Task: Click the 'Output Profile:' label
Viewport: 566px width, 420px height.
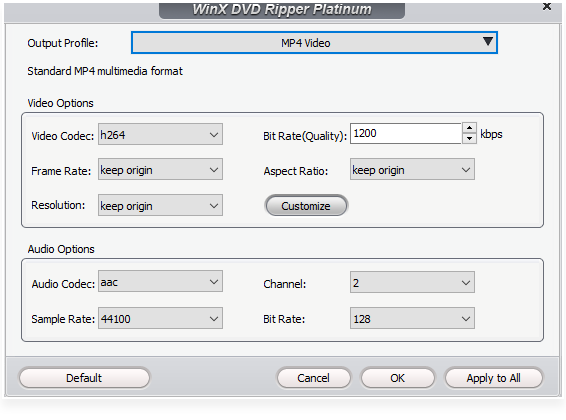Action: [62, 43]
